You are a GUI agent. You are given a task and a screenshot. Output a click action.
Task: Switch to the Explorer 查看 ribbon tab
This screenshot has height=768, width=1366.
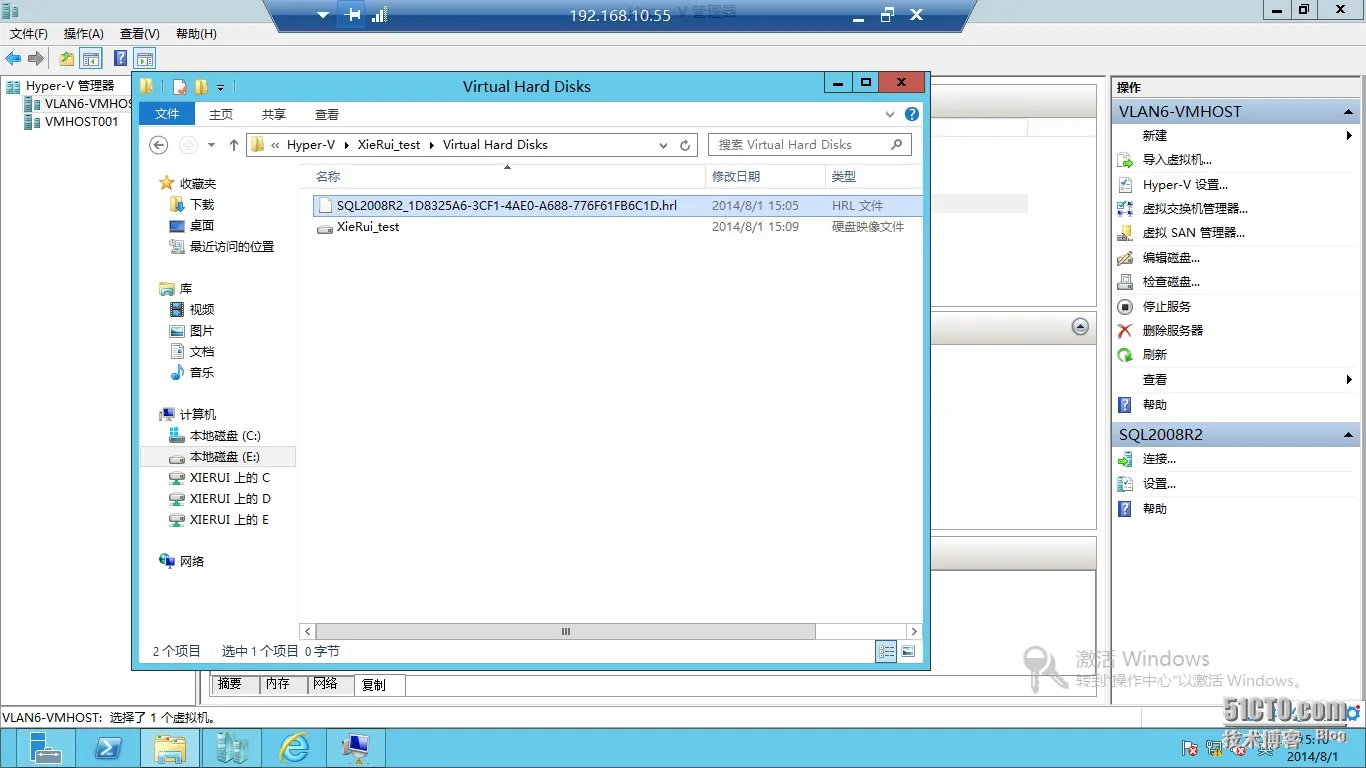(327, 114)
